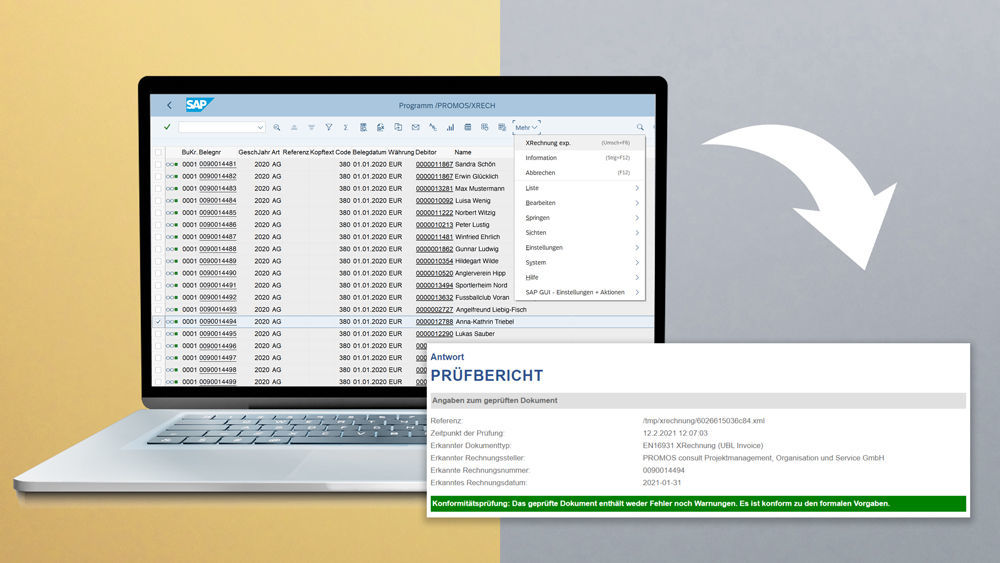Click the sum total sigma icon

[x=345, y=128]
